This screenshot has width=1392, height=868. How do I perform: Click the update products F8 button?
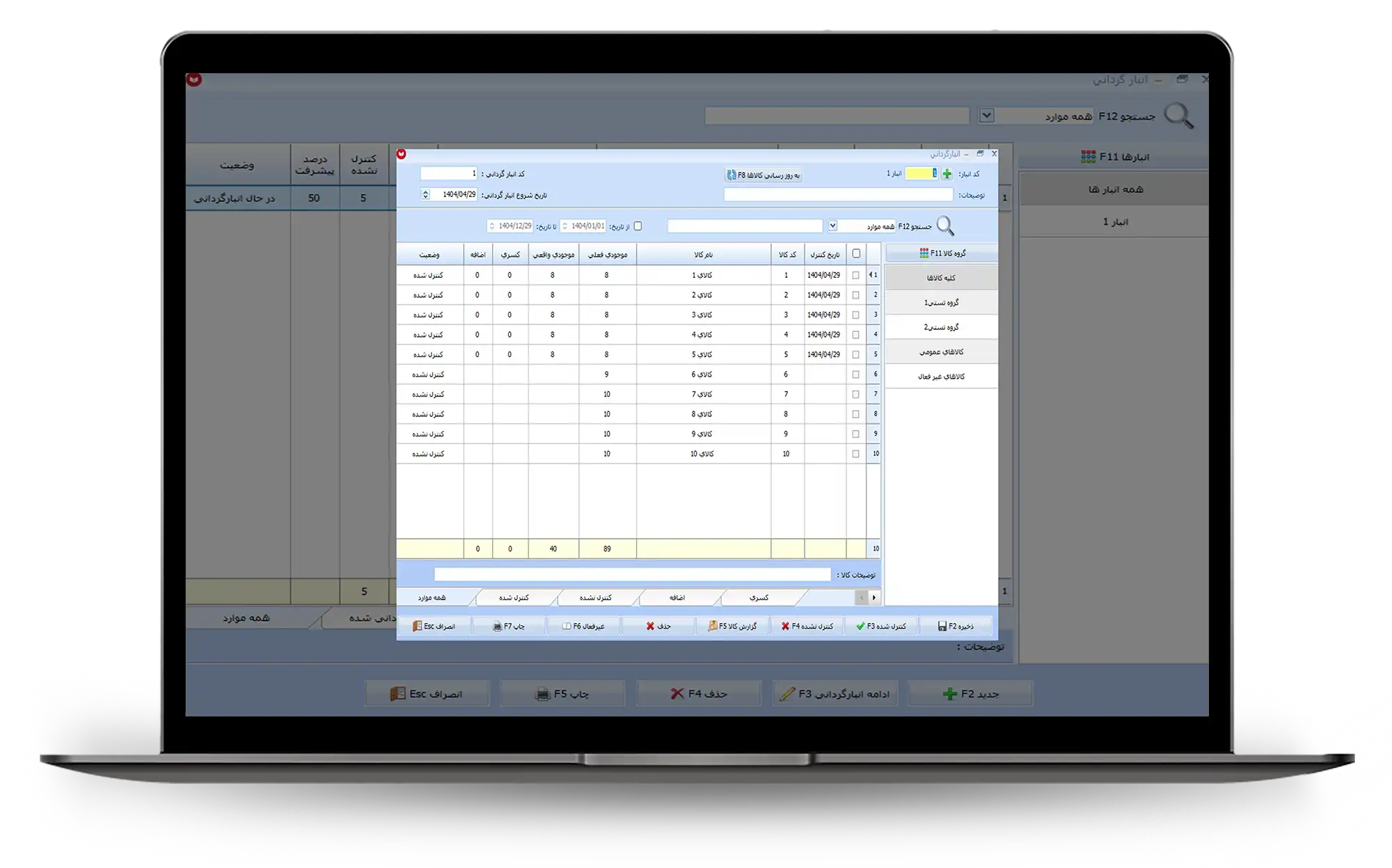(x=764, y=175)
